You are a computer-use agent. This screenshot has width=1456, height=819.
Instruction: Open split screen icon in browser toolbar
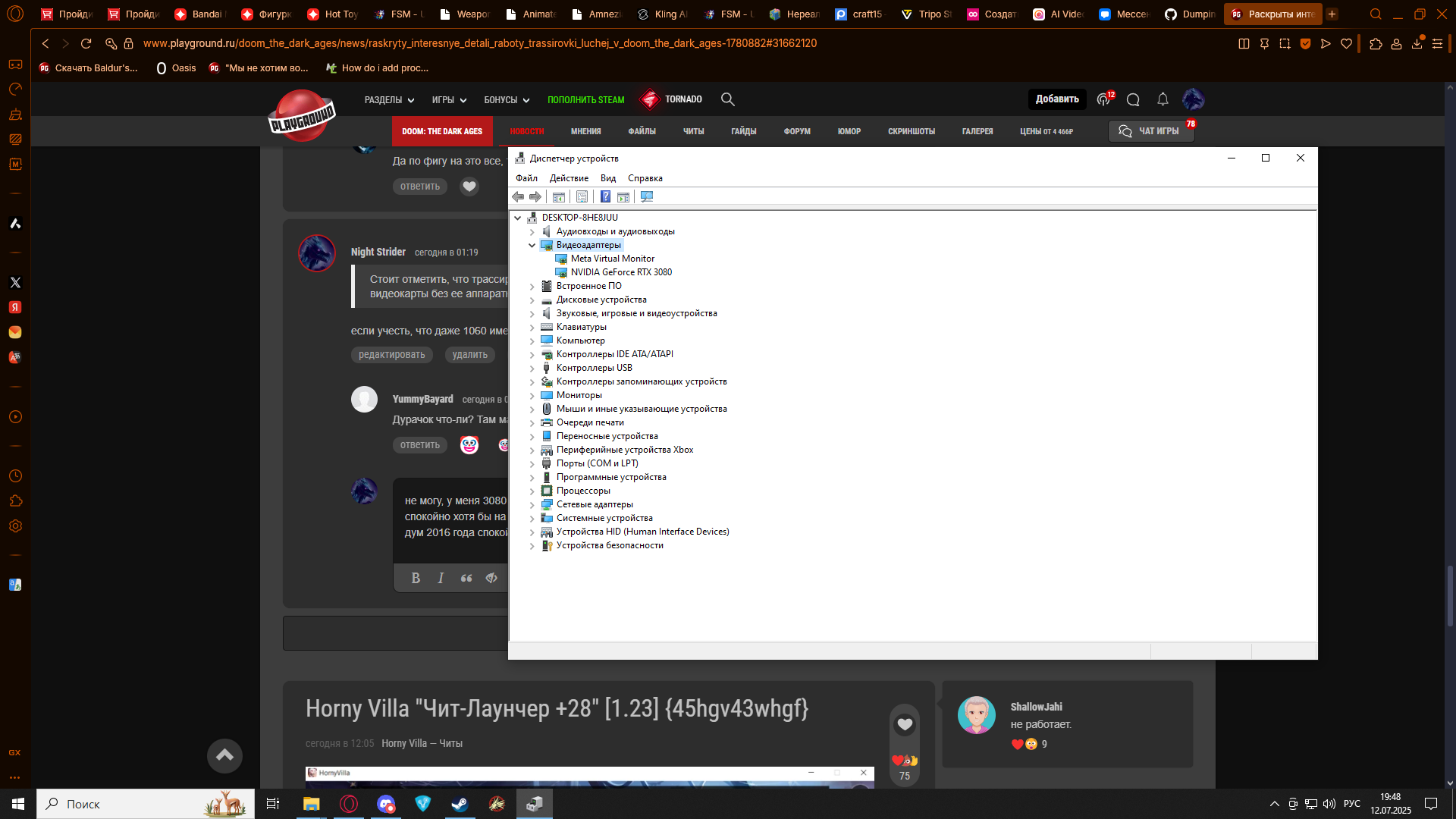[1244, 44]
